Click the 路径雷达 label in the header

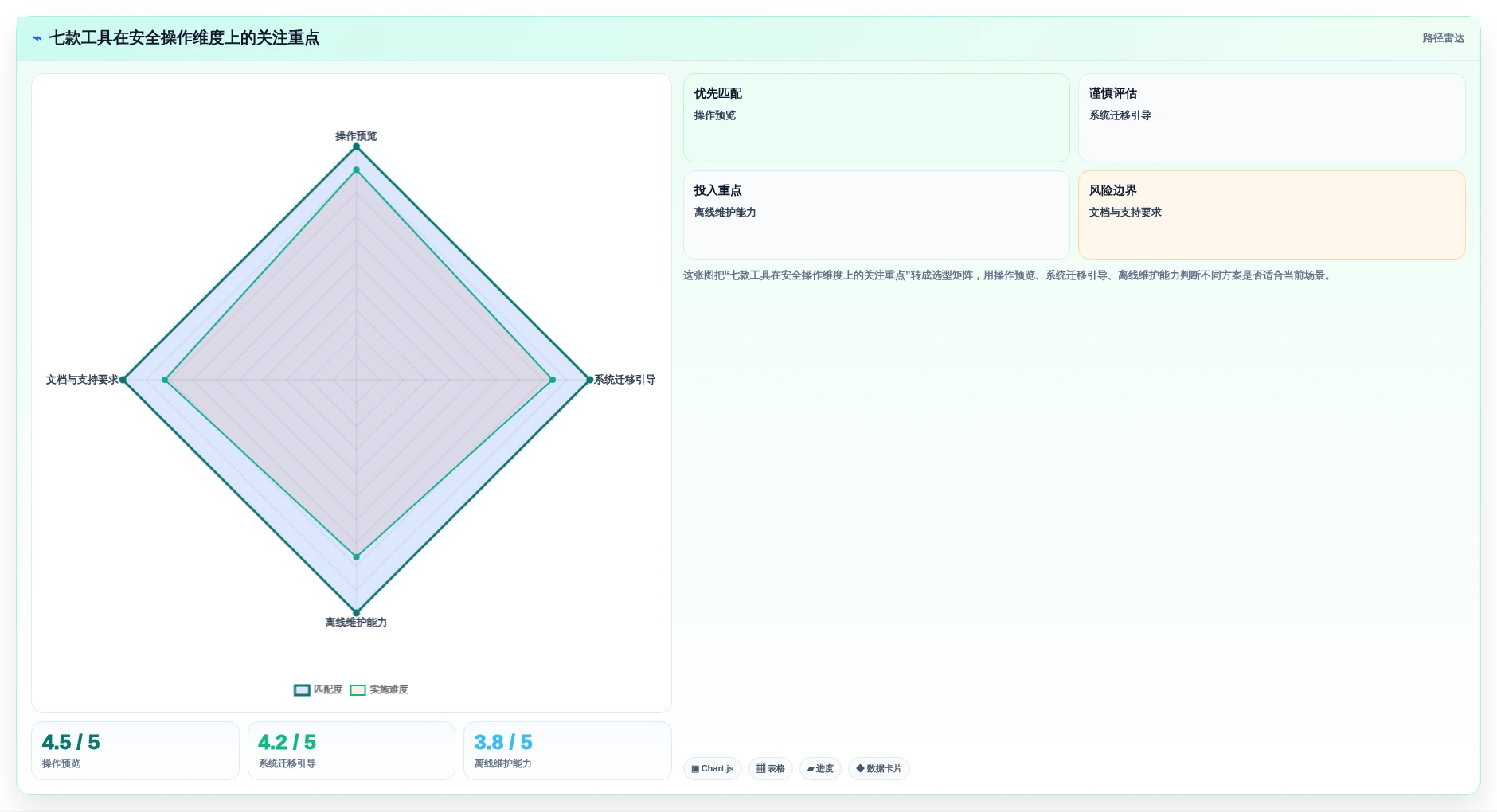coord(1443,38)
